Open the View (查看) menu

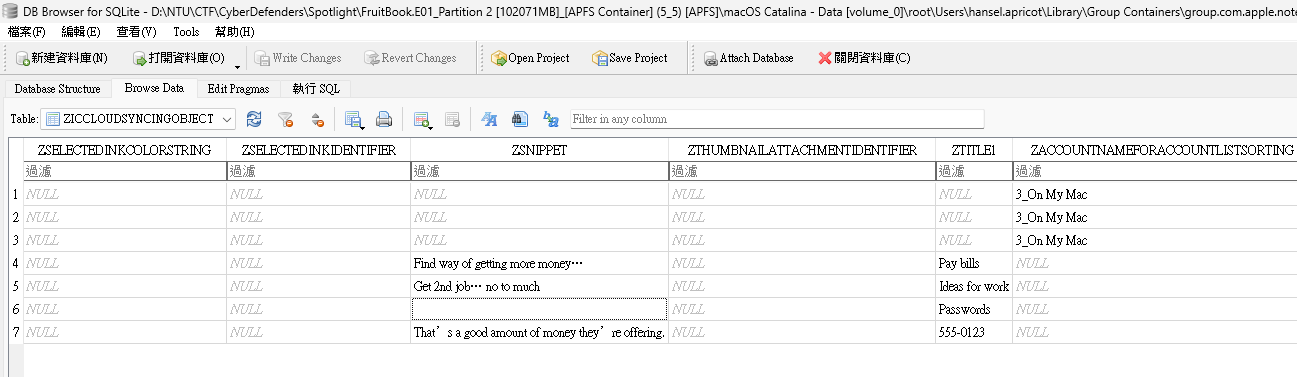pyautogui.click(x=136, y=31)
